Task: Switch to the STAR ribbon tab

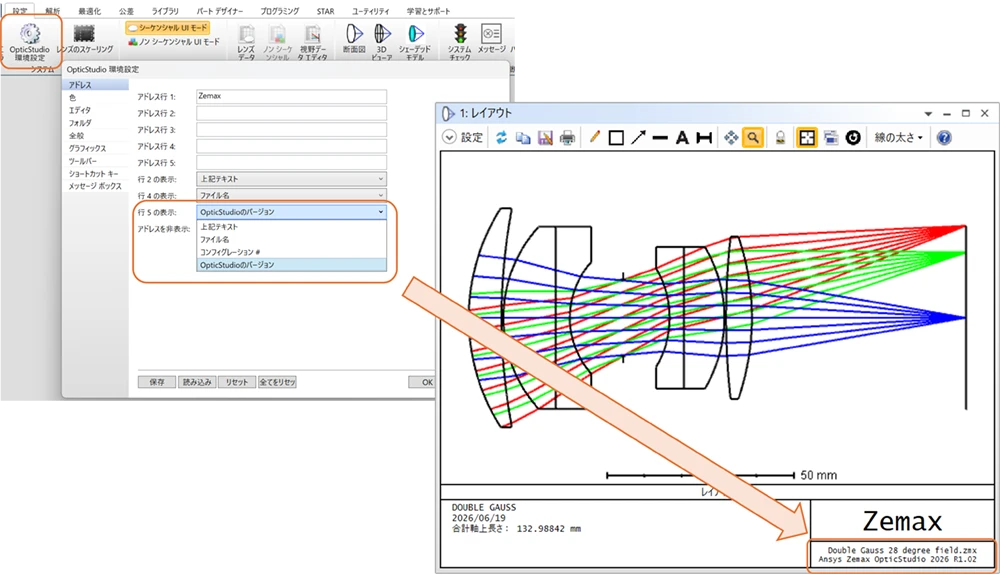Action: click(x=325, y=11)
